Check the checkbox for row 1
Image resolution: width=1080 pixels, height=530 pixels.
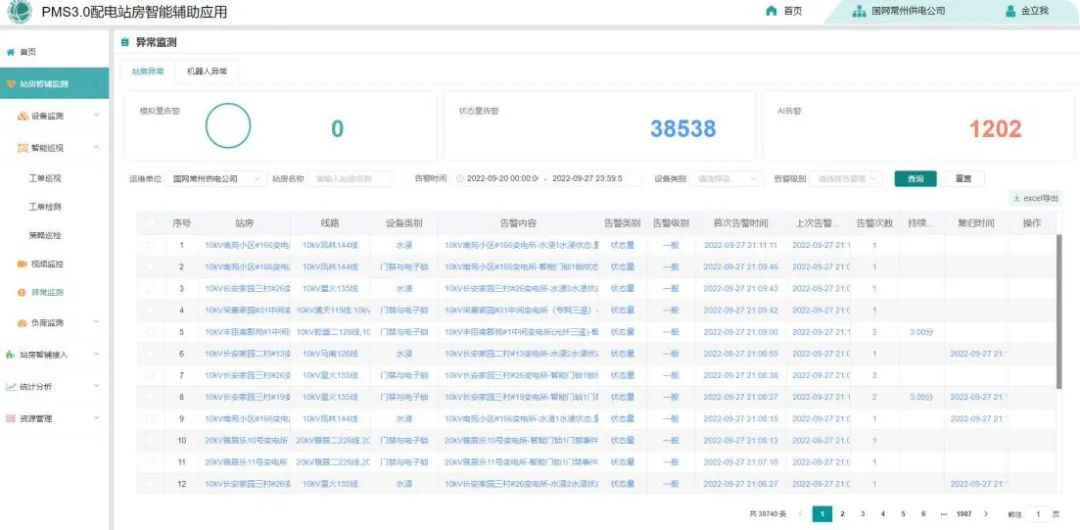coord(151,245)
